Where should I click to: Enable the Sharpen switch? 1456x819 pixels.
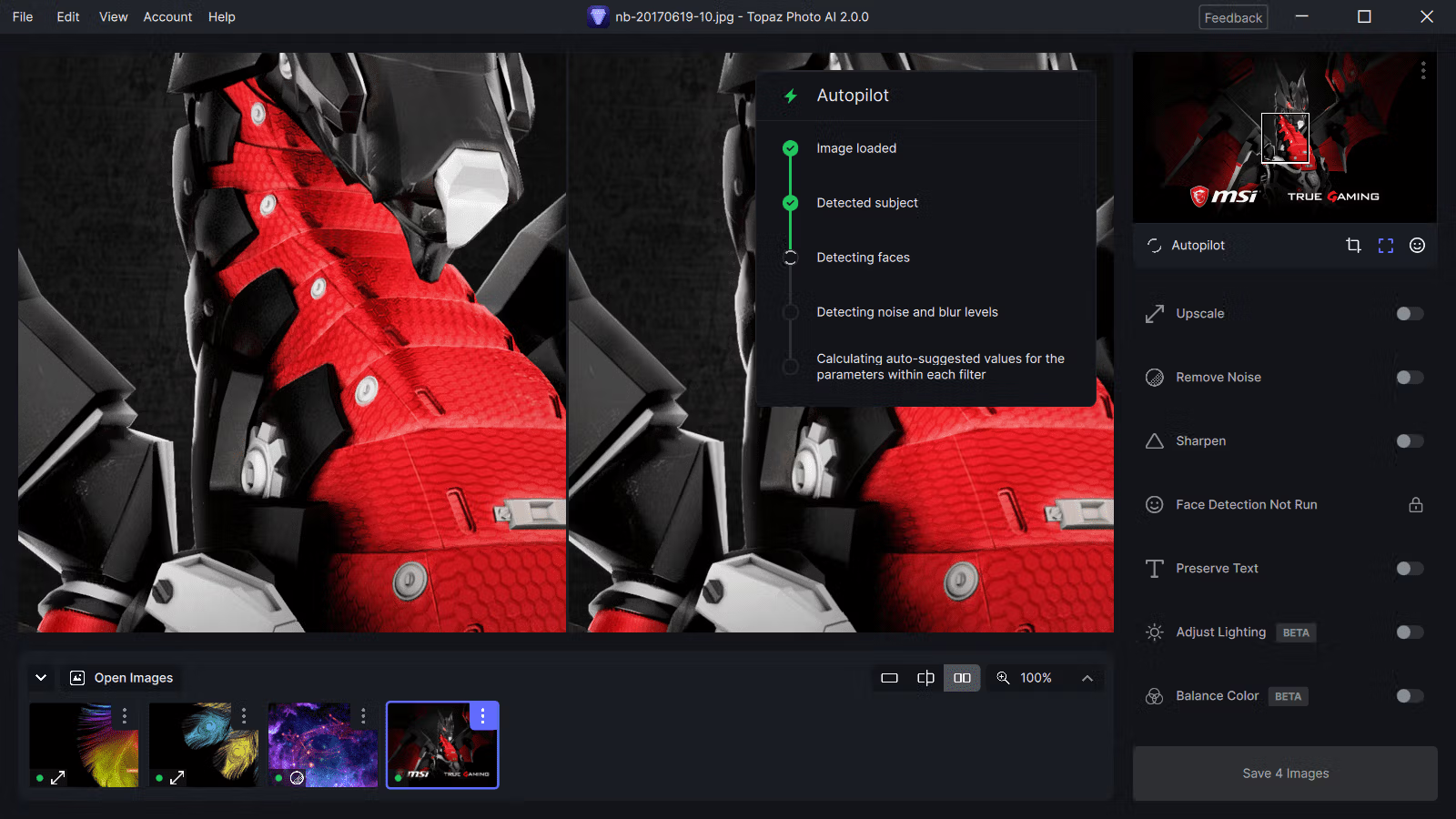point(1410,441)
